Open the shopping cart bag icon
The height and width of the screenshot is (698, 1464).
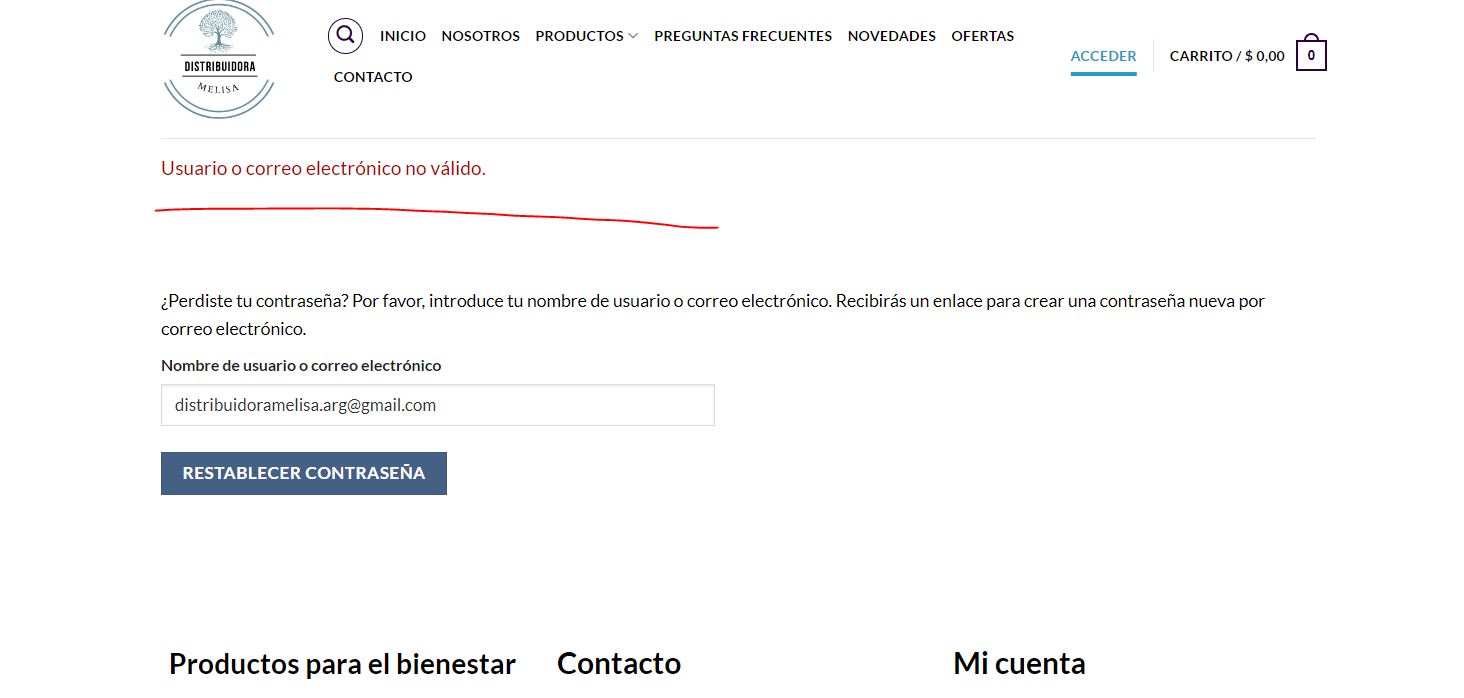(1311, 53)
